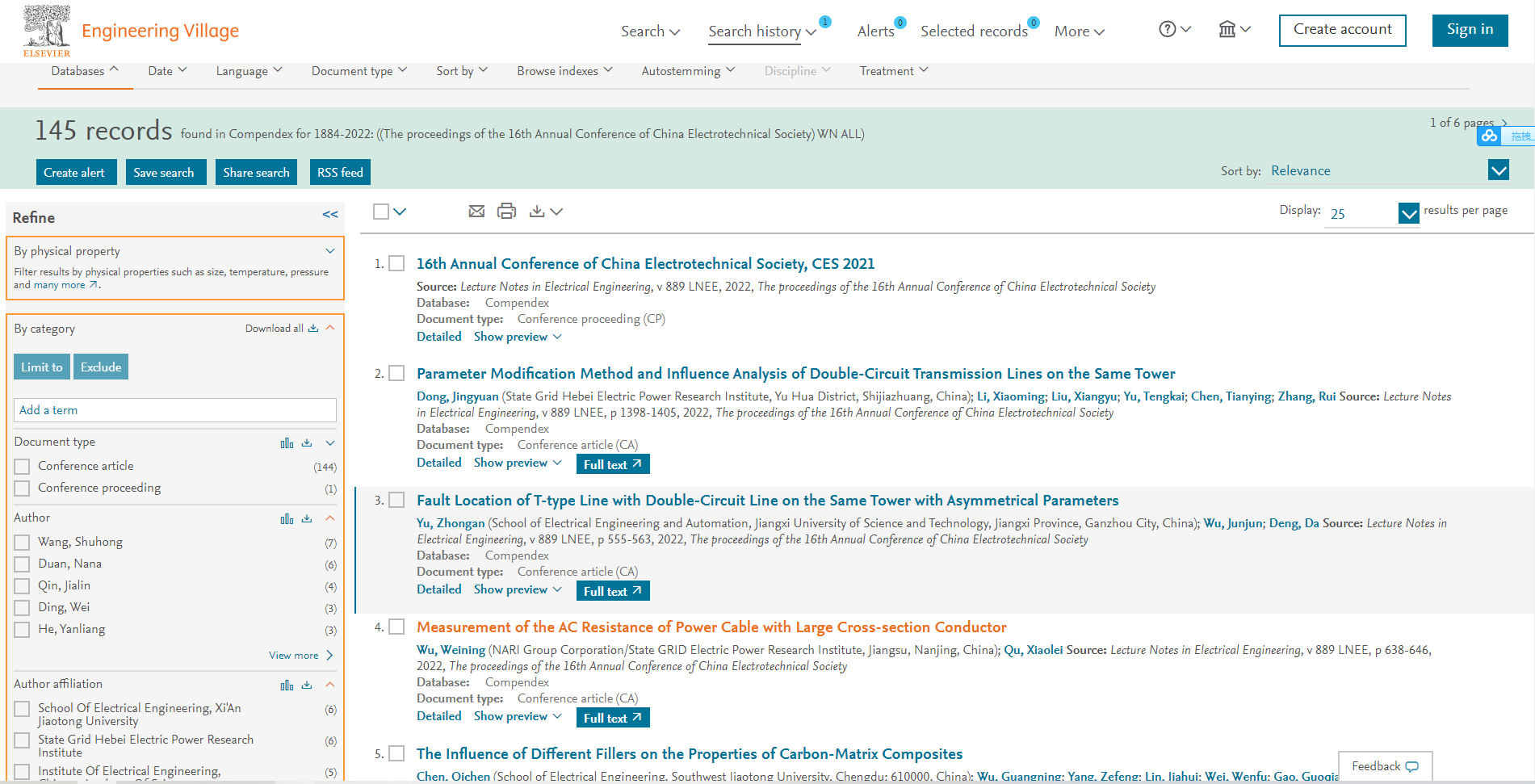The image size is (1535, 784).
Task: Open the help question mark icon
Action: 1167,30
